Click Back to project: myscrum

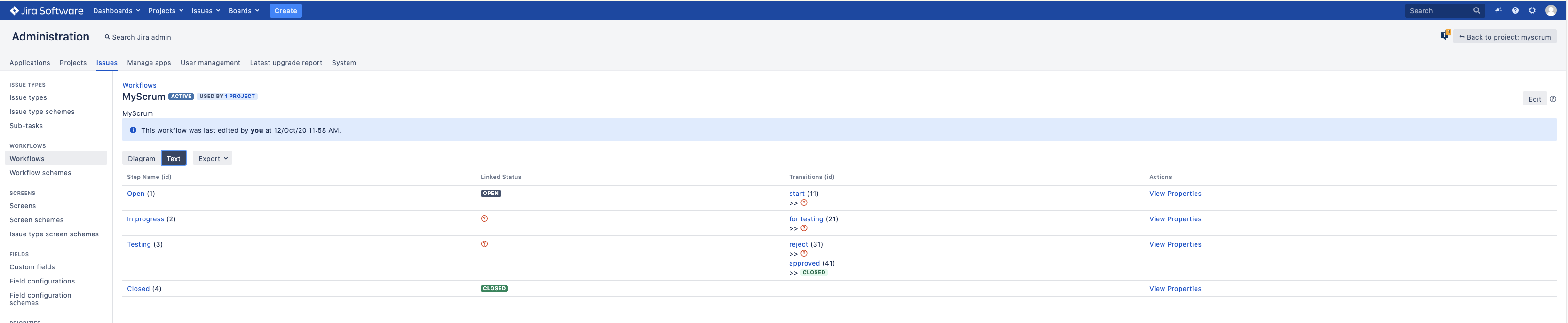click(x=1505, y=37)
